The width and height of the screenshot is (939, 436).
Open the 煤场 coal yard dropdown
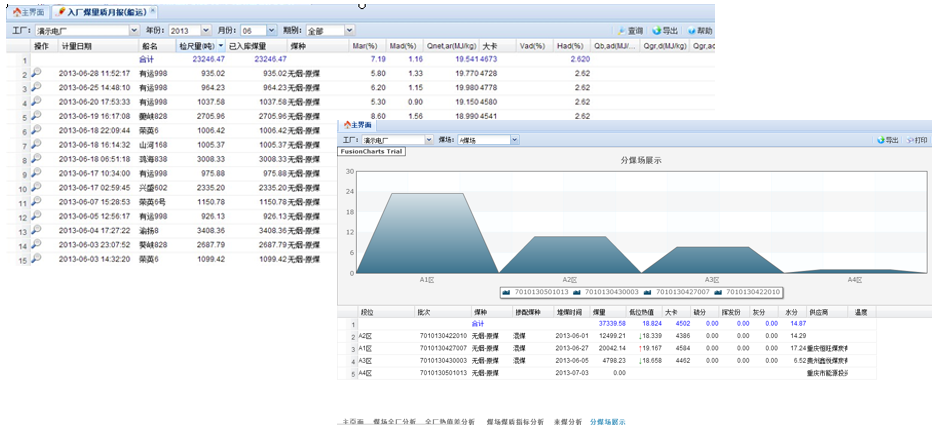point(514,140)
